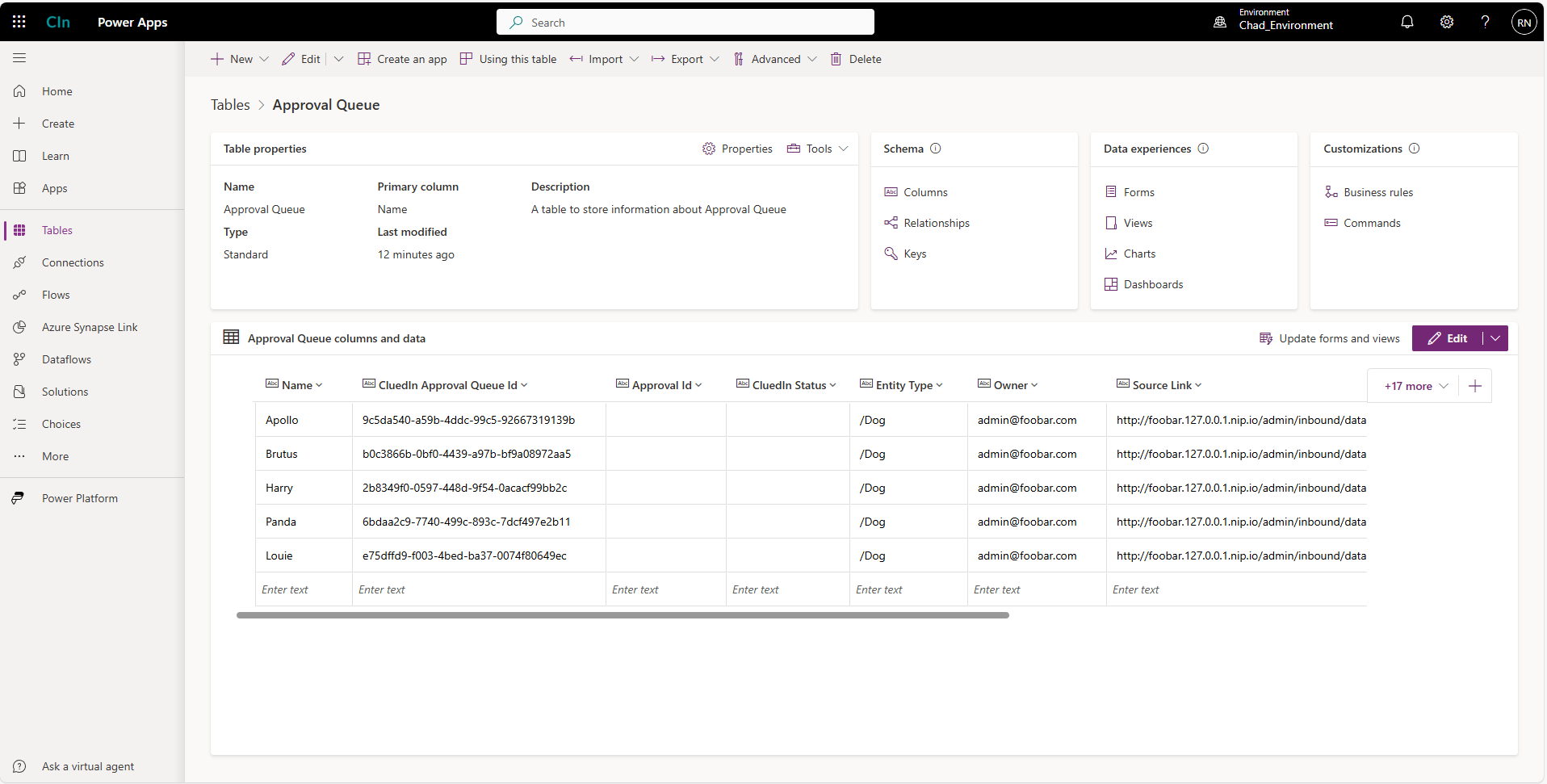Click the Search box in header
The height and width of the screenshot is (784, 1547).
click(685, 22)
